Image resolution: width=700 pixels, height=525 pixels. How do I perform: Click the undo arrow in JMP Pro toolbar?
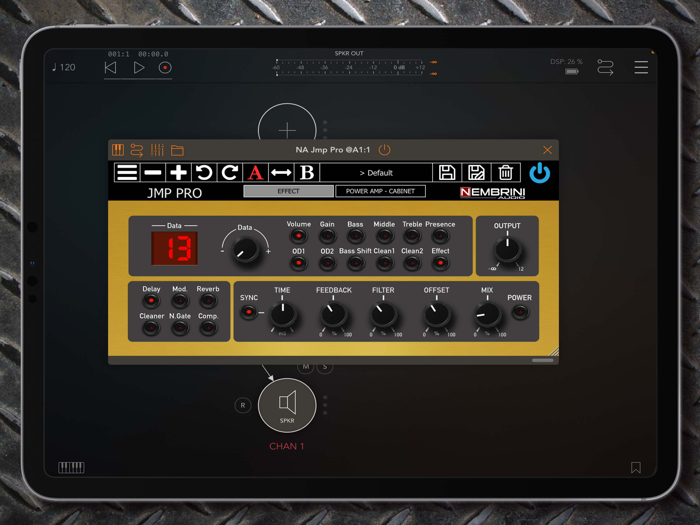(x=204, y=172)
